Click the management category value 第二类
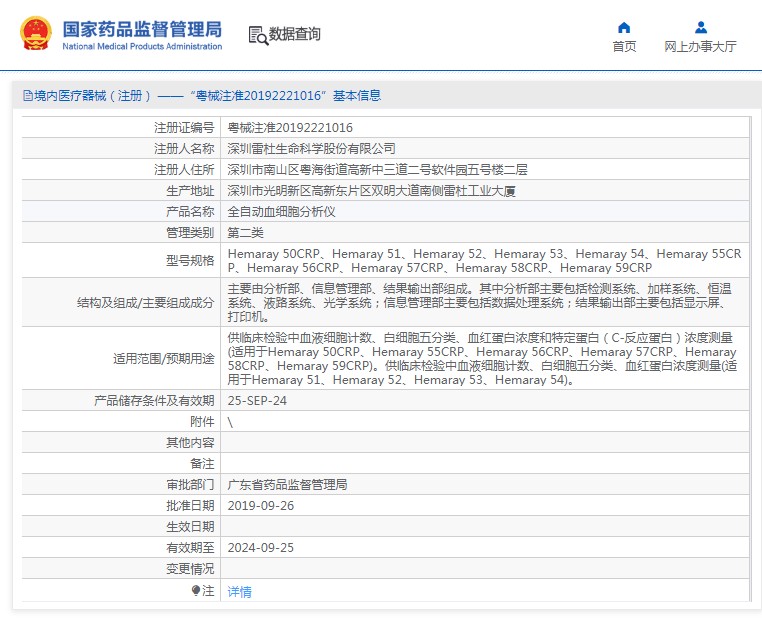The height and width of the screenshot is (621, 762). click(x=245, y=232)
